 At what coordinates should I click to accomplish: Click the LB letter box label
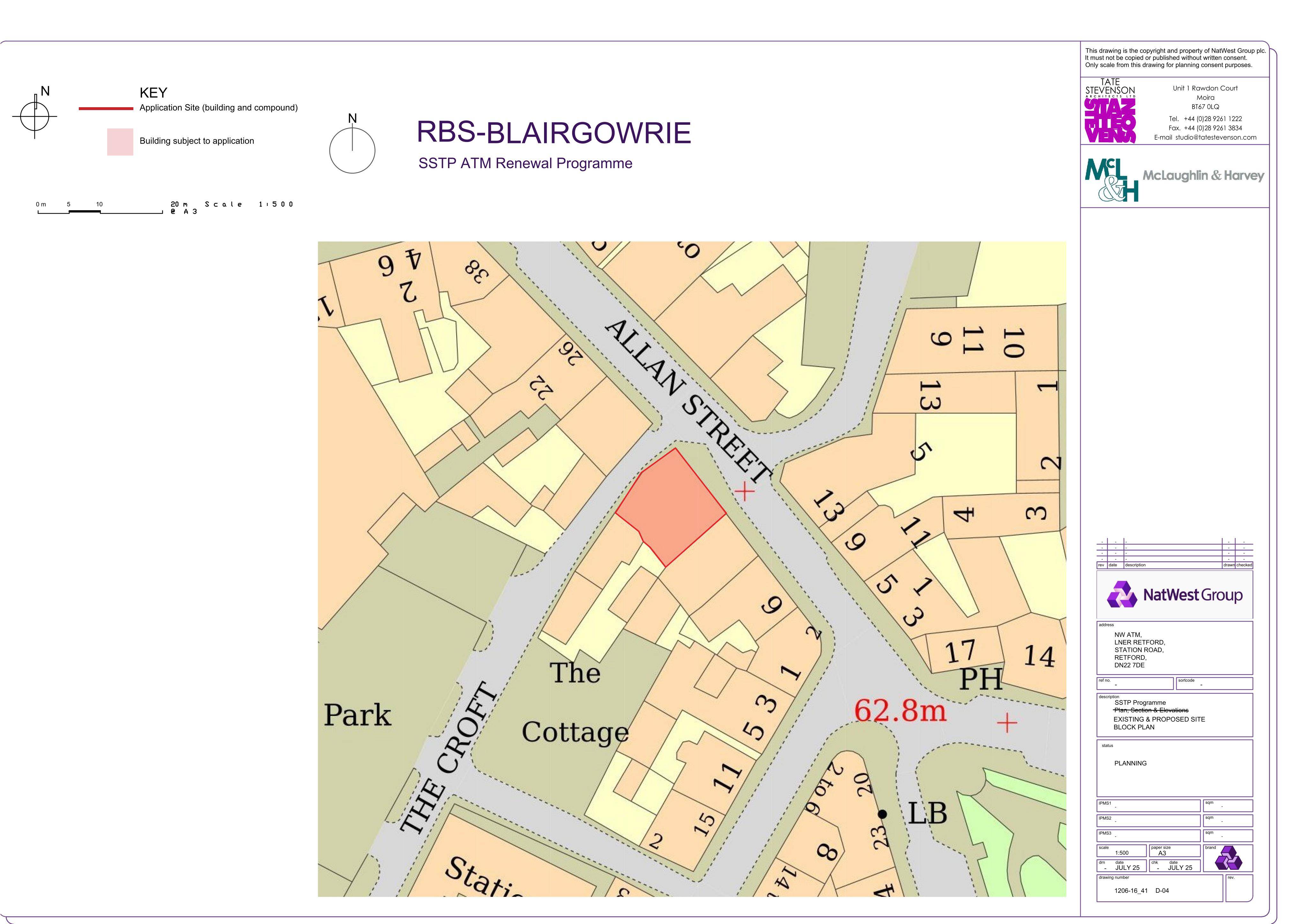927,814
